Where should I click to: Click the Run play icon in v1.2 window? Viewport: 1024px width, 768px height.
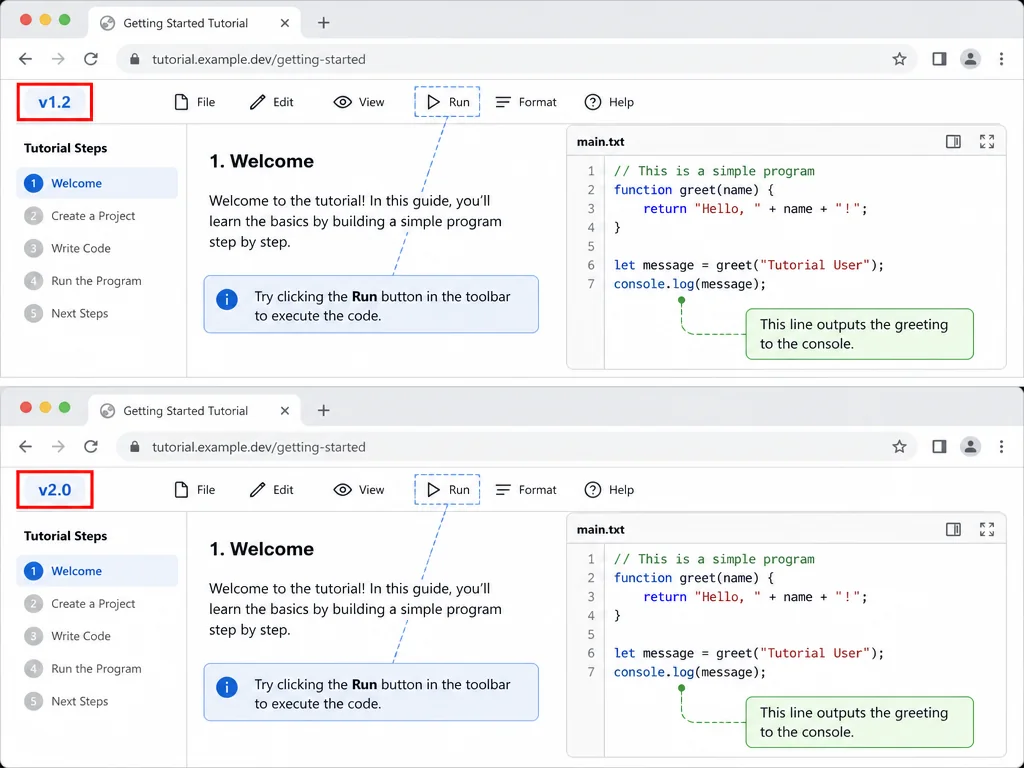click(x=433, y=102)
